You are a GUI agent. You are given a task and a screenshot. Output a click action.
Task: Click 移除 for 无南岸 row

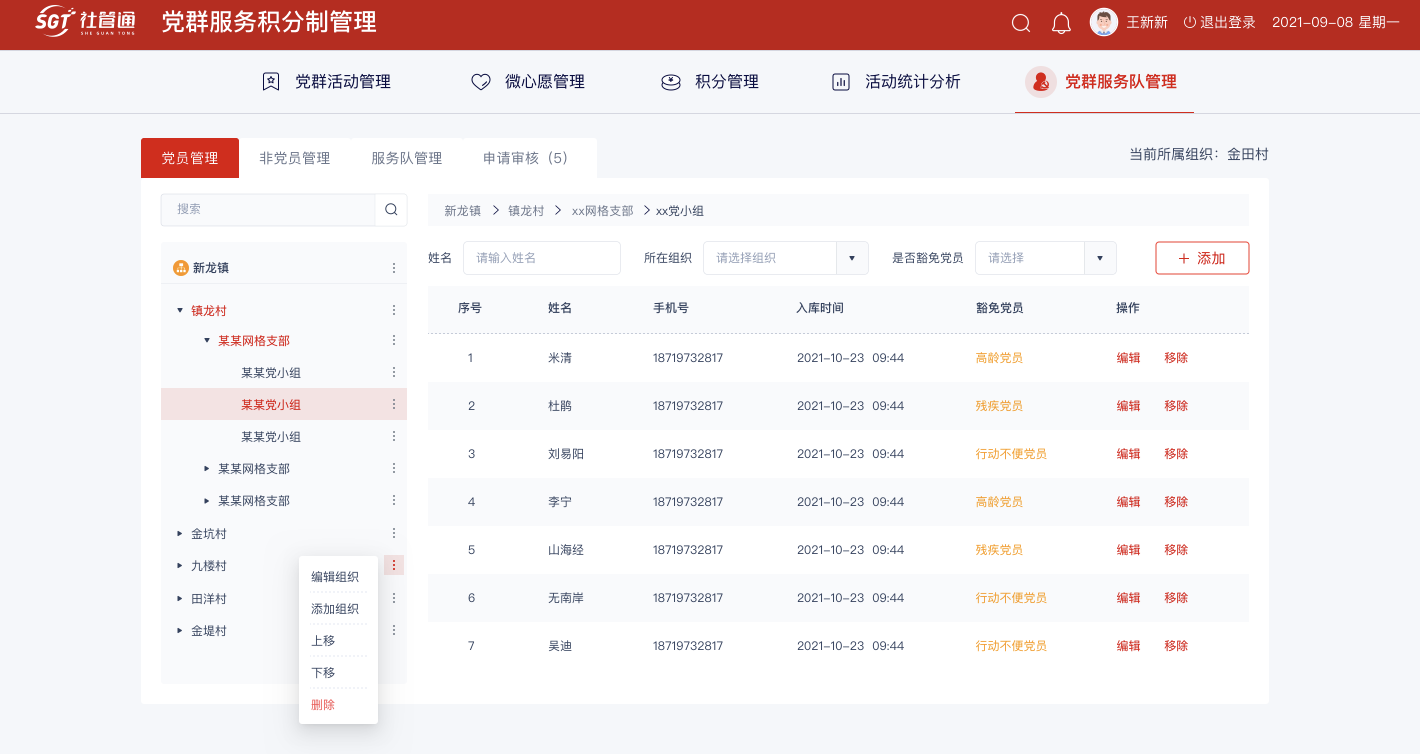[1176, 598]
